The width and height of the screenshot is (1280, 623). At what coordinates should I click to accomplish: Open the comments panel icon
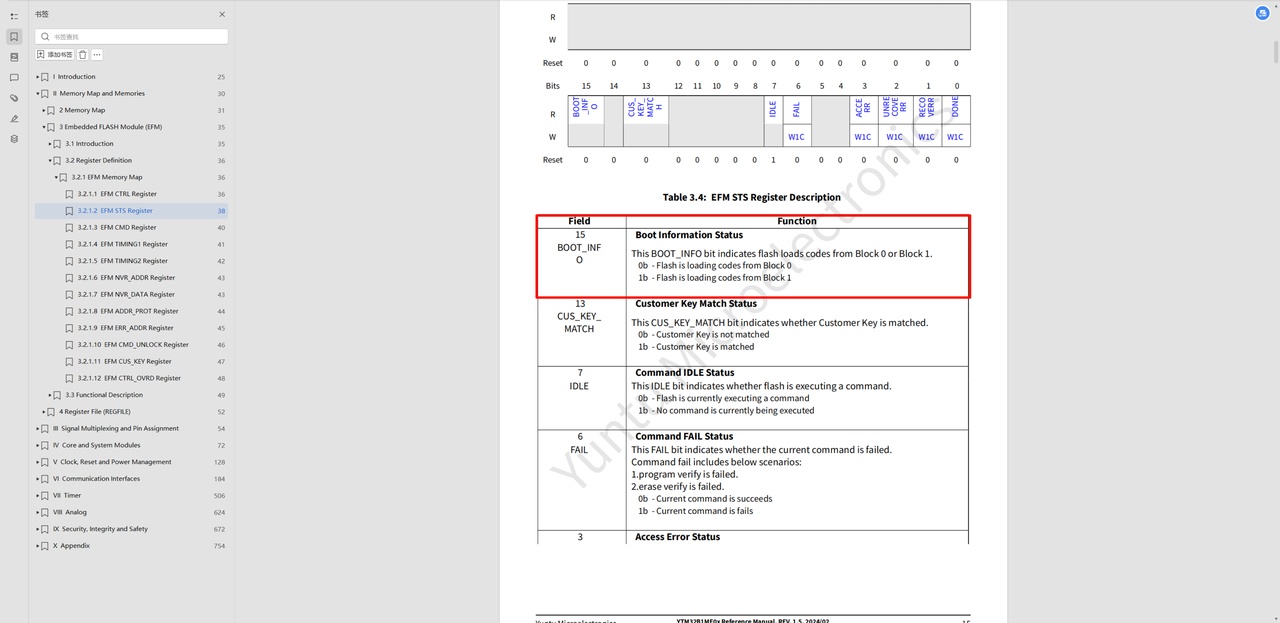tap(14, 77)
